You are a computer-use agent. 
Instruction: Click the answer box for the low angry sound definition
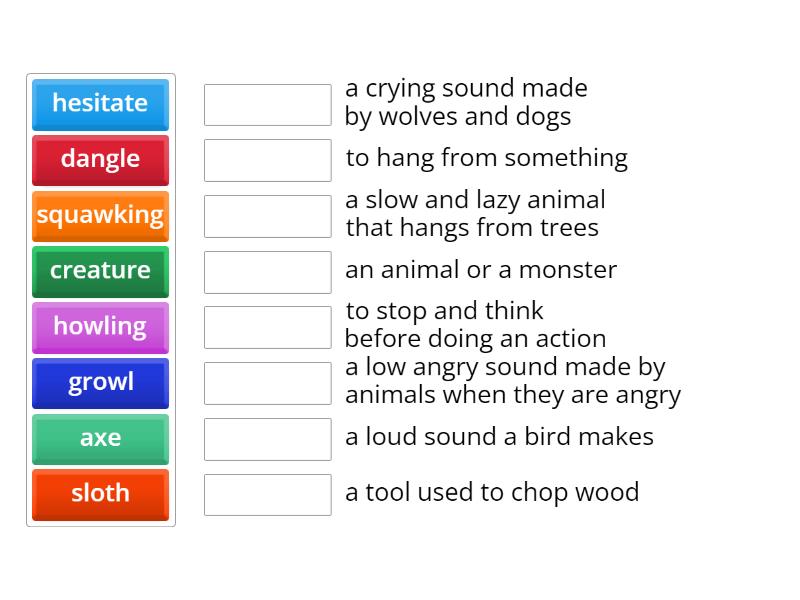[x=267, y=381]
